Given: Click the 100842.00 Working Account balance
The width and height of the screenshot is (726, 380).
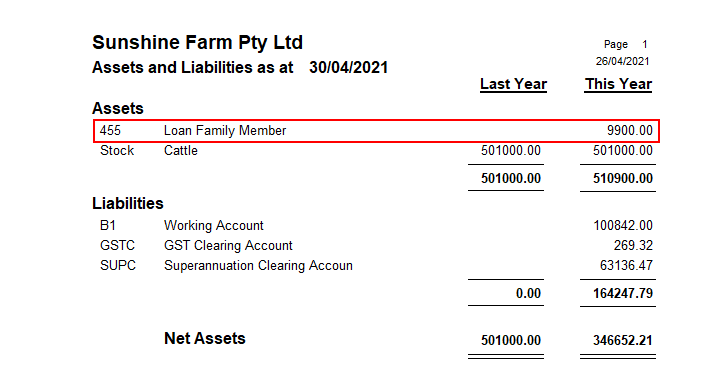Looking at the screenshot, I should click(x=623, y=225).
